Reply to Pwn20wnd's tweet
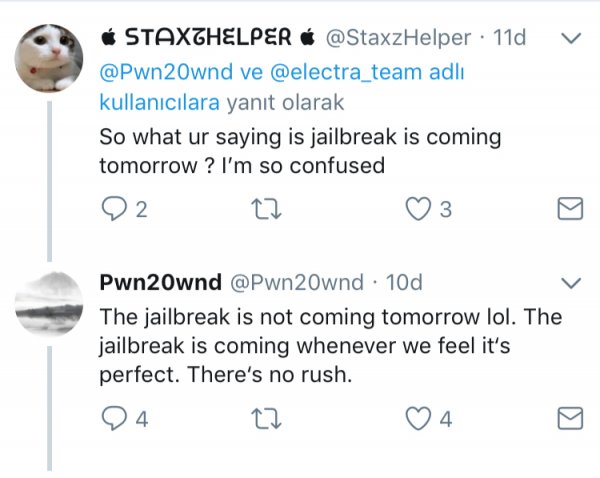Viewport: 600px width, 478px height. (113, 419)
